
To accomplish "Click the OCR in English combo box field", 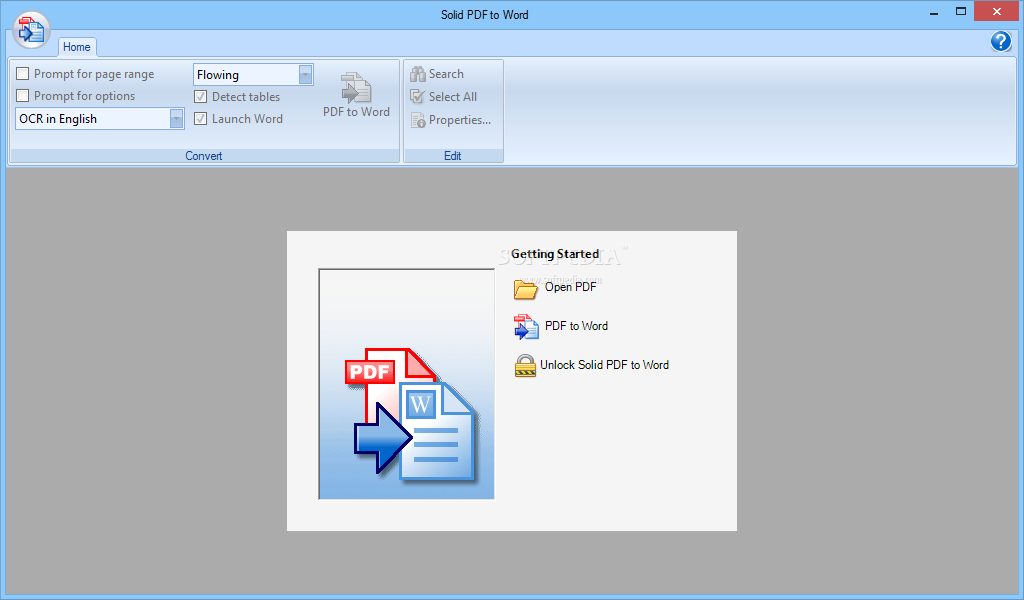I will (99, 119).
